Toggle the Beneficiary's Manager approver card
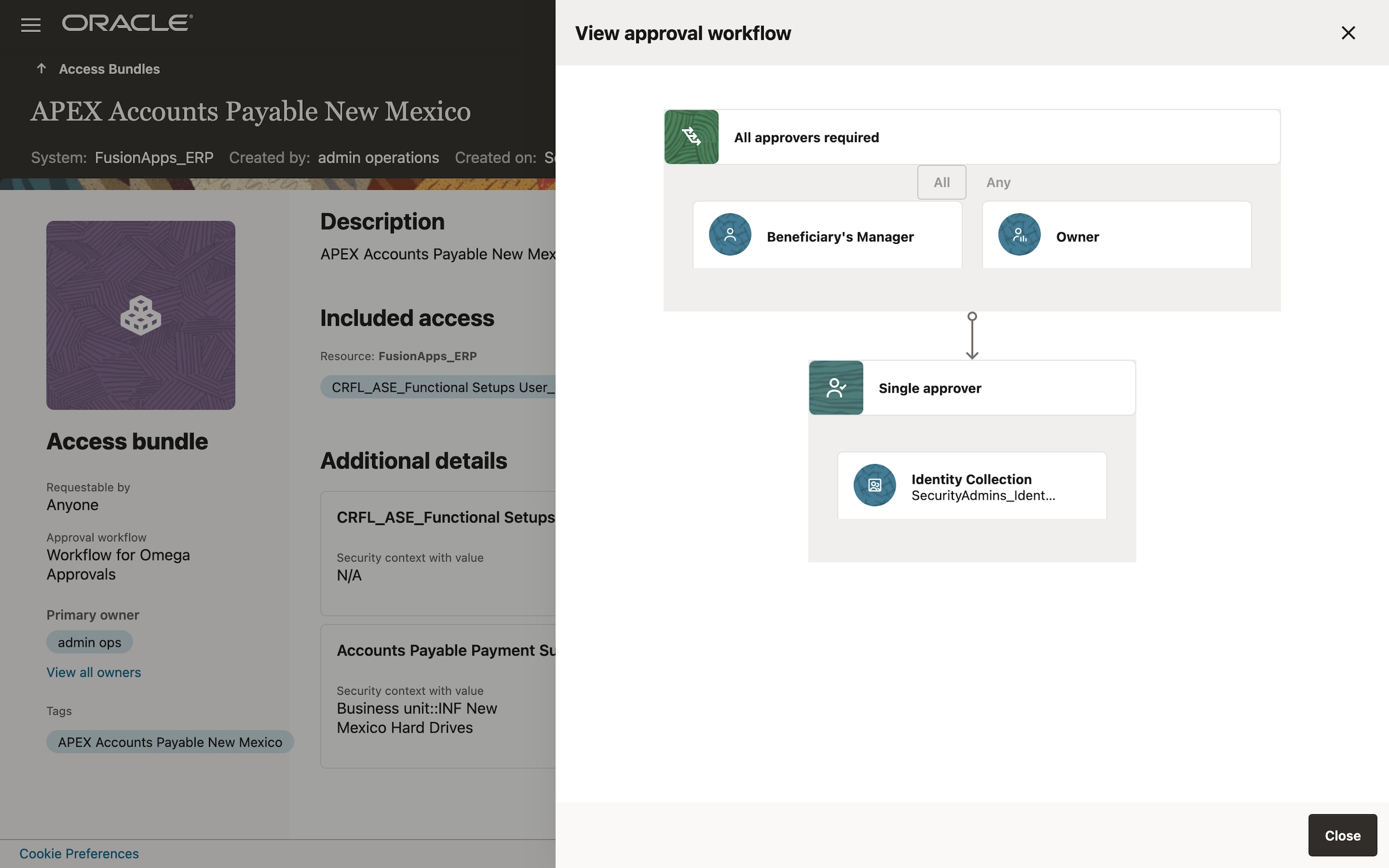The height and width of the screenshot is (868, 1389). pyautogui.click(x=827, y=235)
